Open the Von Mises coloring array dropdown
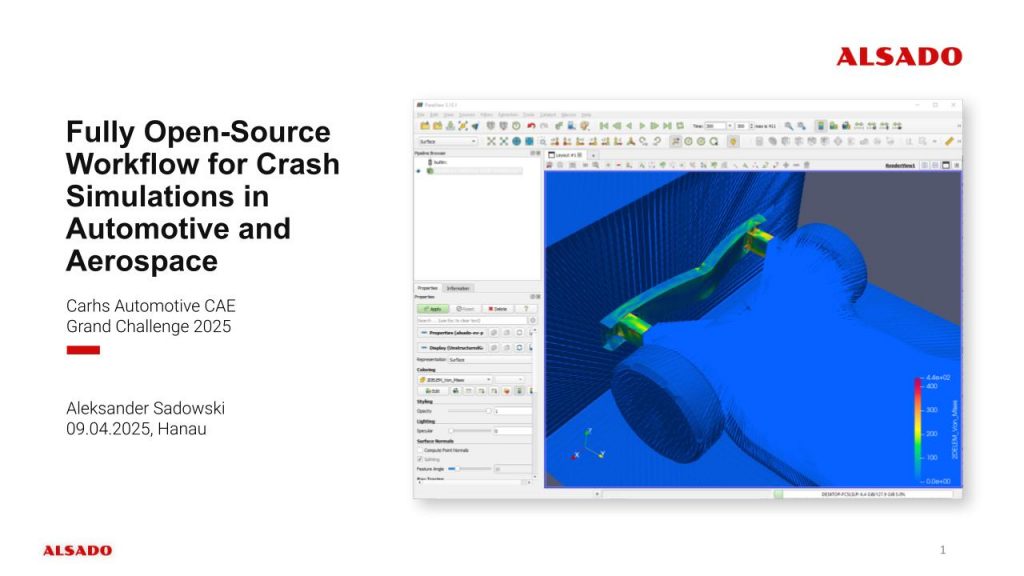Screen dimensions: 1024x576 coord(454,380)
